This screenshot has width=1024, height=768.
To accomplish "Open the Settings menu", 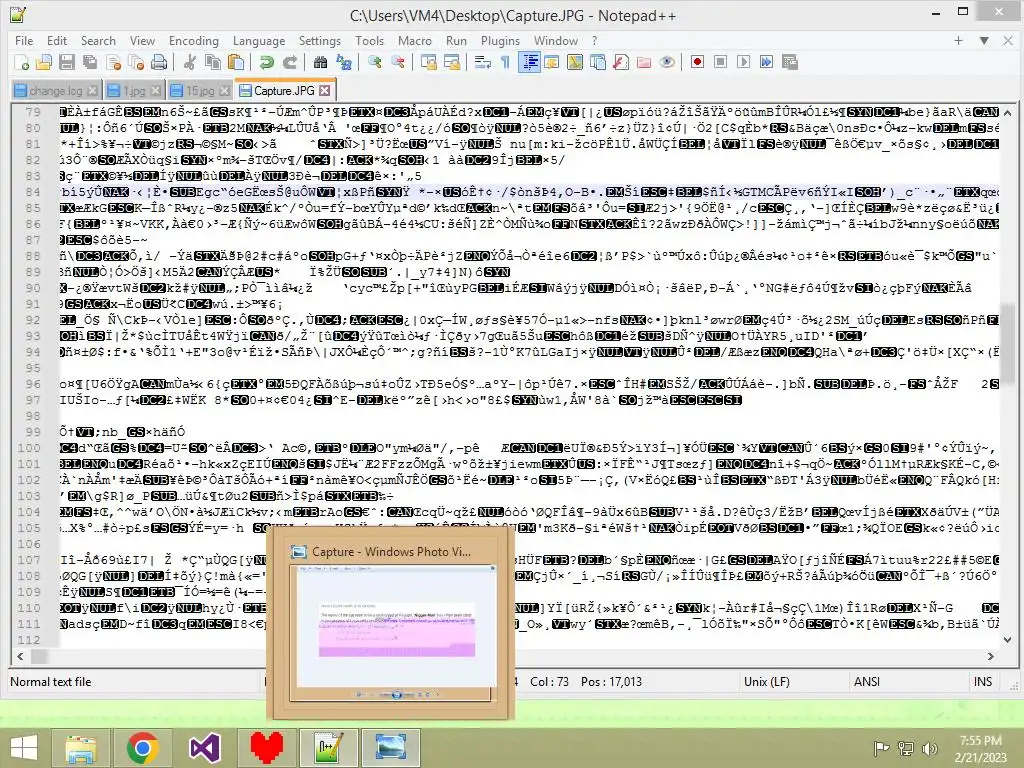I will (319, 40).
